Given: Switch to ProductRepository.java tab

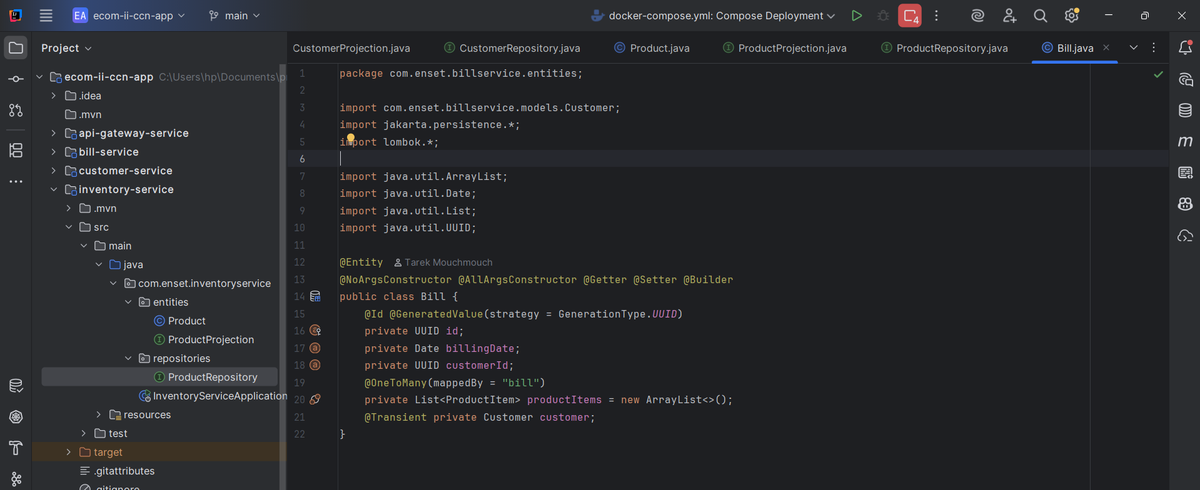Looking at the screenshot, I should pos(943,48).
